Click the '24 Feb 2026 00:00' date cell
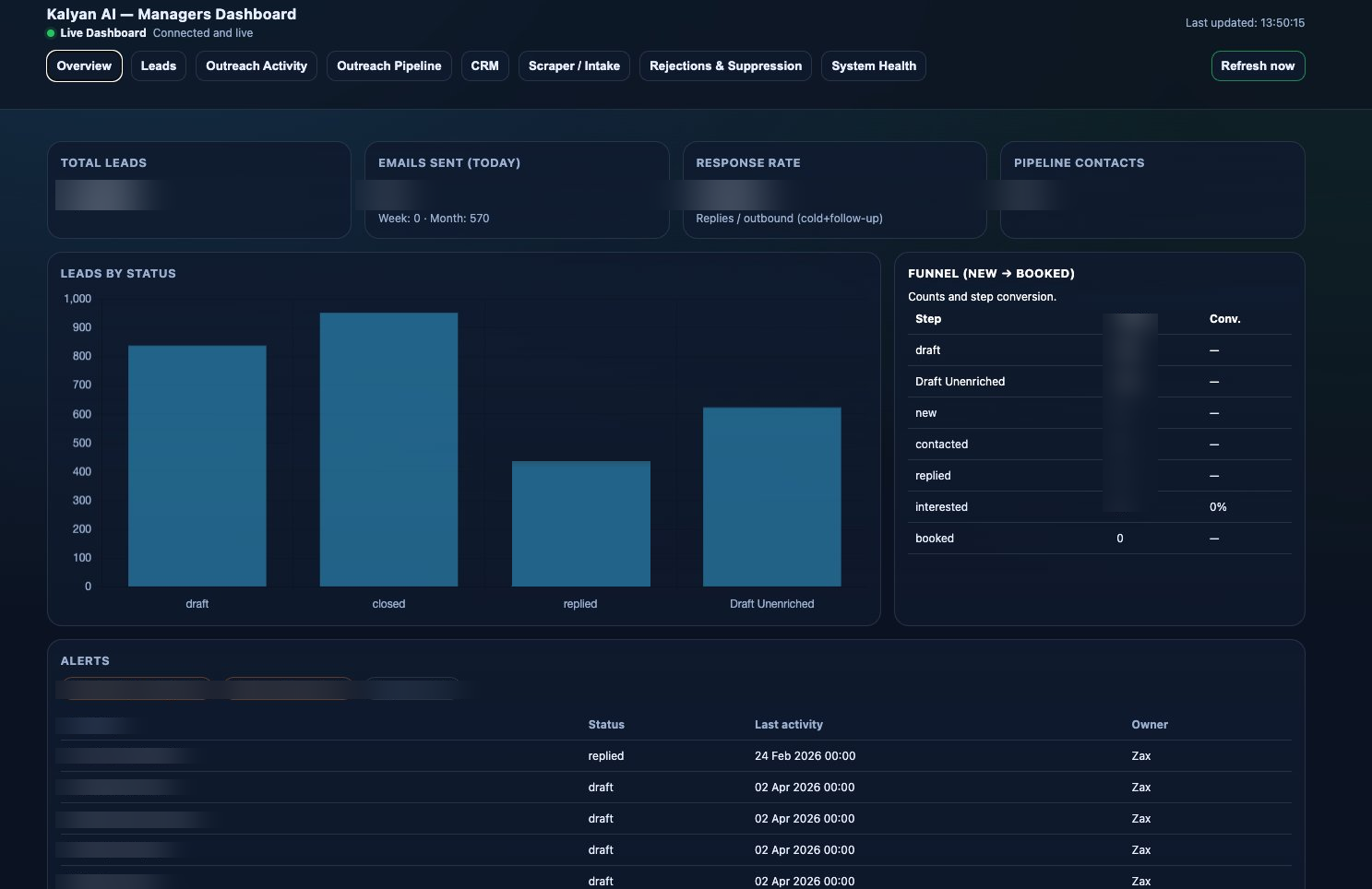This screenshot has height=889, width=1372. [805, 756]
